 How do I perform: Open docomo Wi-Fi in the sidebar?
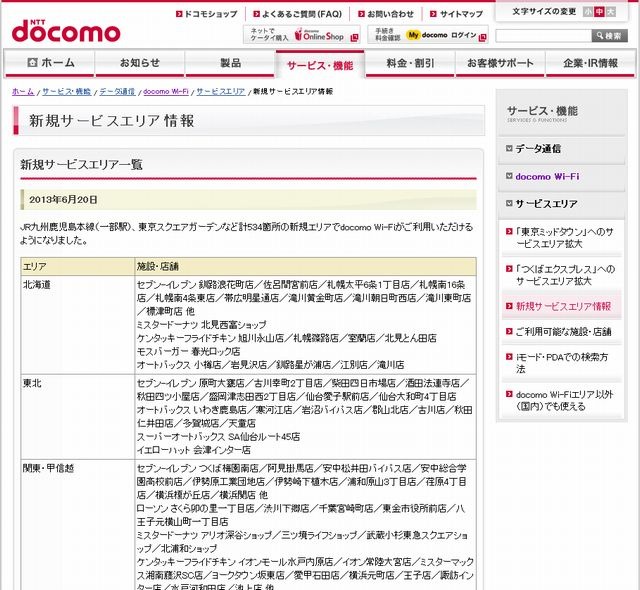click(547, 177)
